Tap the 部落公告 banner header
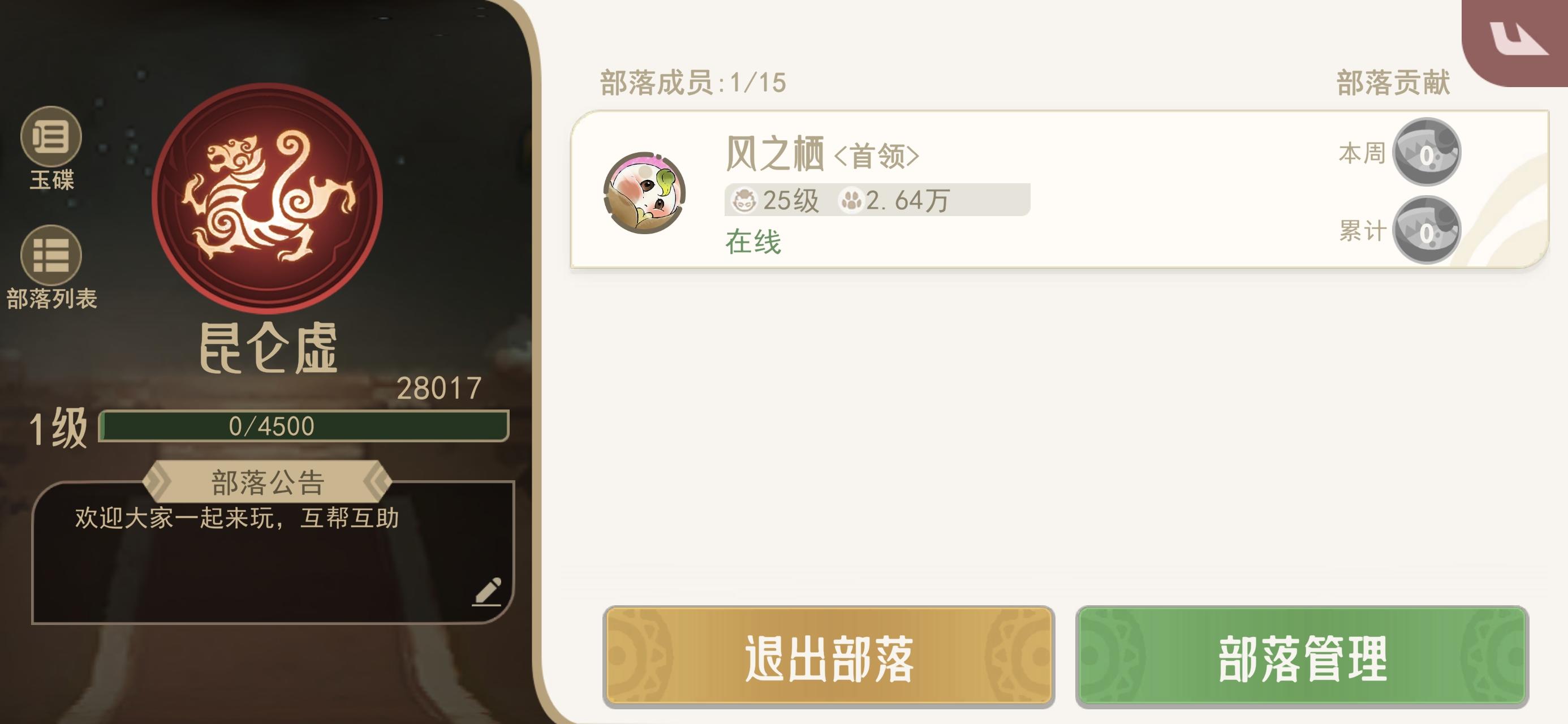Screen dimensions: 1568x724 267,482
